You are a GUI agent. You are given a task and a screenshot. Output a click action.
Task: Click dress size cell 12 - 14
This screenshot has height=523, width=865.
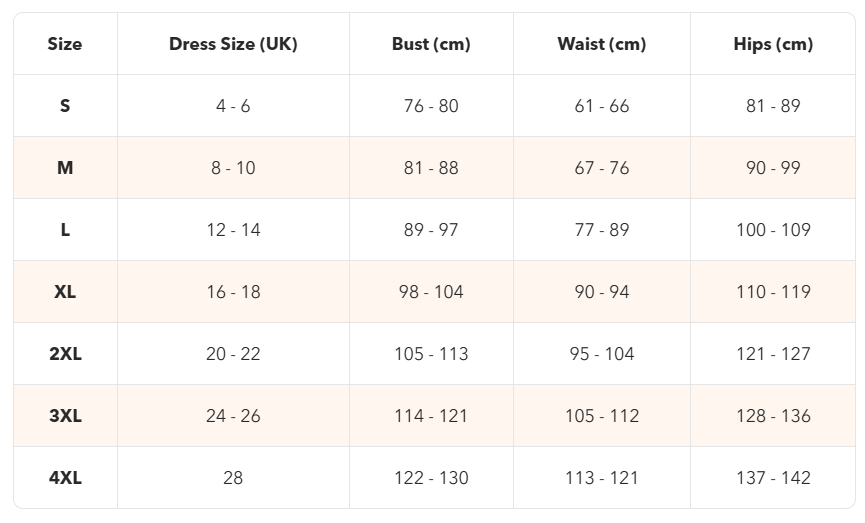[233, 230]
